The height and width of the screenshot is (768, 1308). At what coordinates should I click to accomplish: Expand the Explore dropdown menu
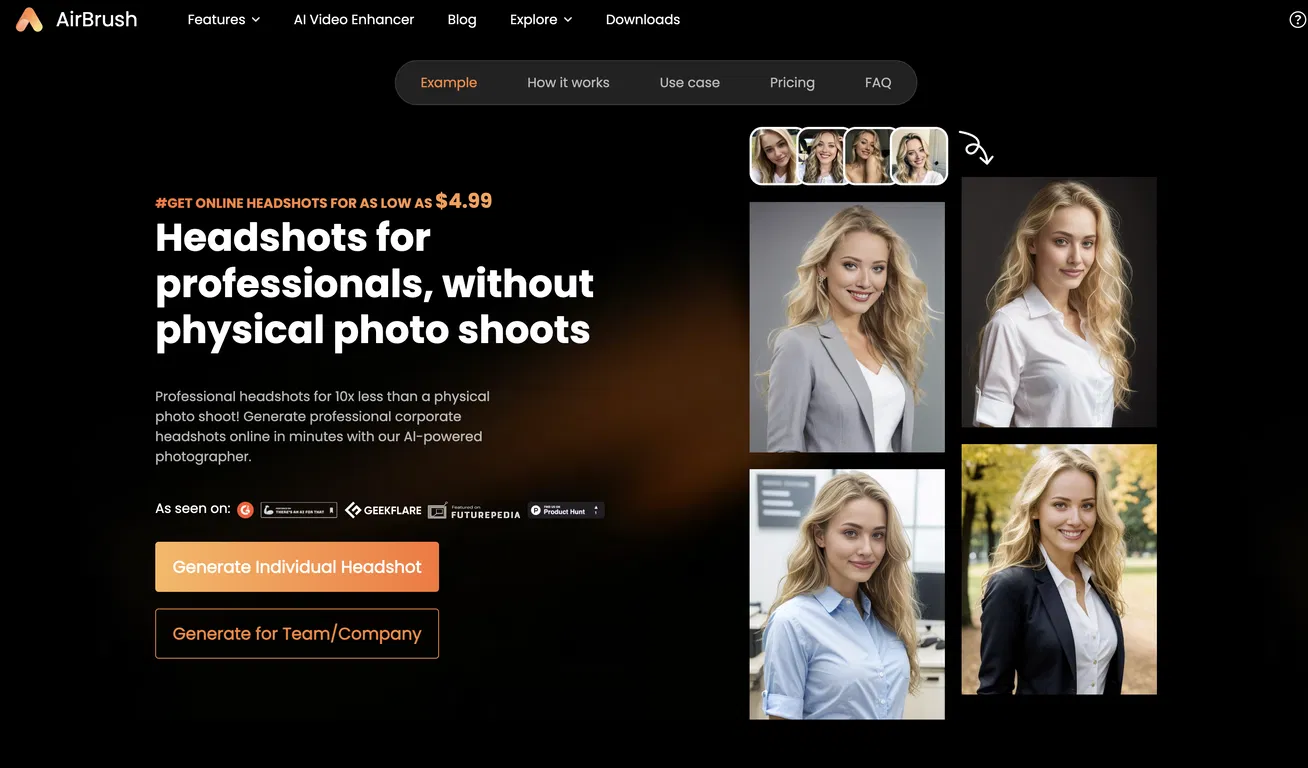pyautogui.click(x=541, y=19)
